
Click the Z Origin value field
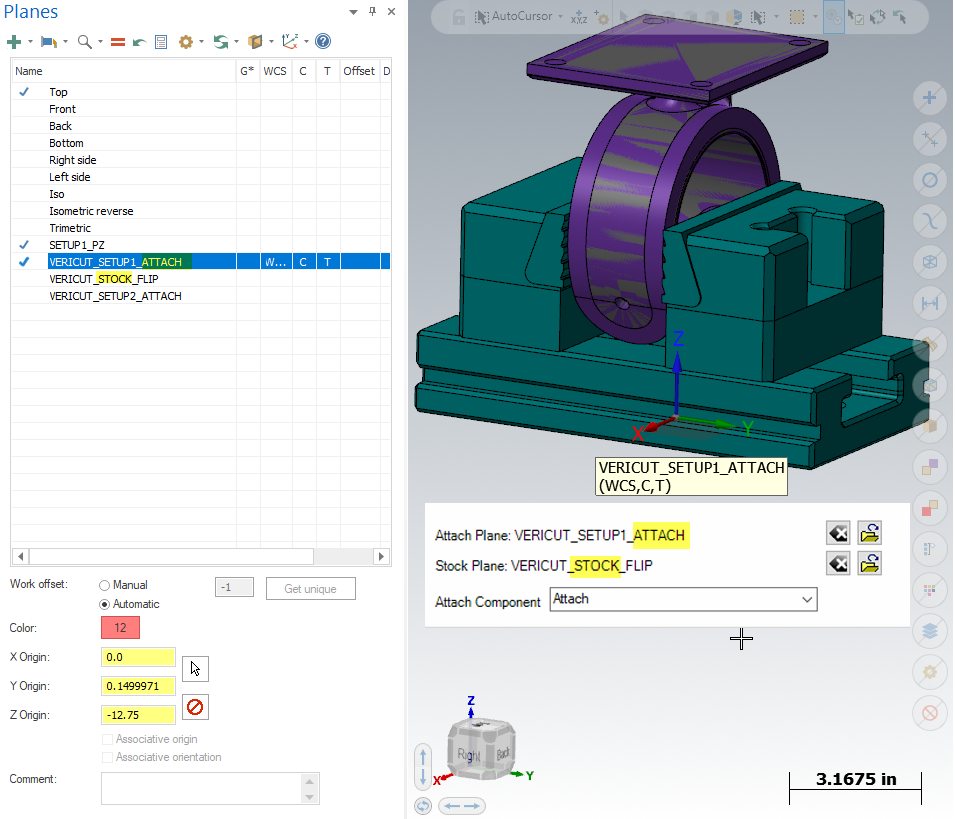(138, 715)
